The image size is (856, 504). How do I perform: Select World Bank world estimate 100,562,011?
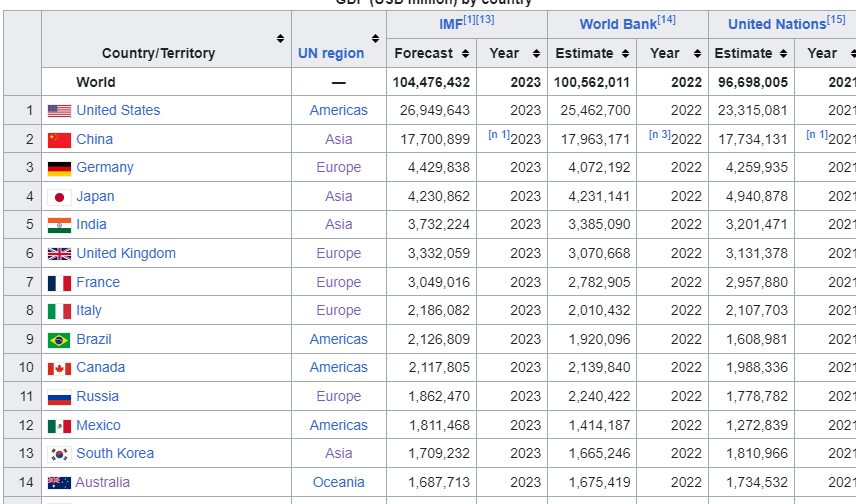coord(592,82)
